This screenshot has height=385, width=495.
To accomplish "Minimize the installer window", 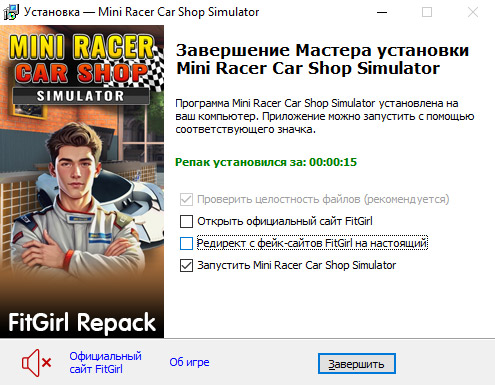I will pyautogui.click(x=382, y=12).
